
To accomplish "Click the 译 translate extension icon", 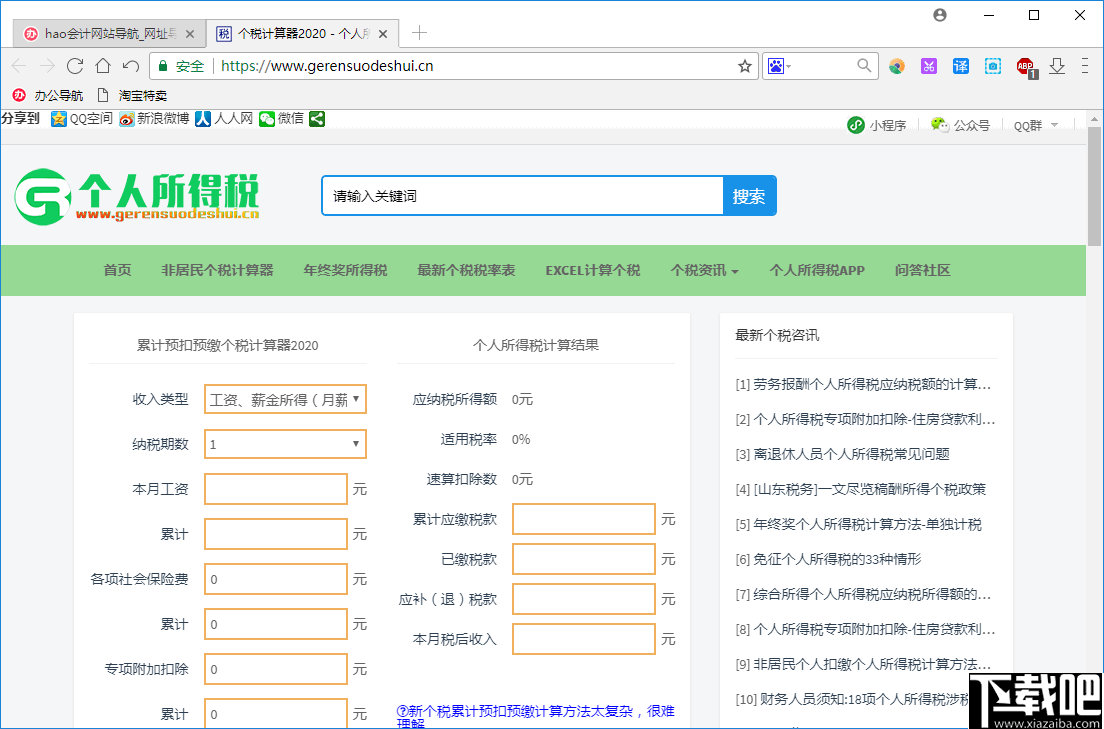I will [960, 66].
